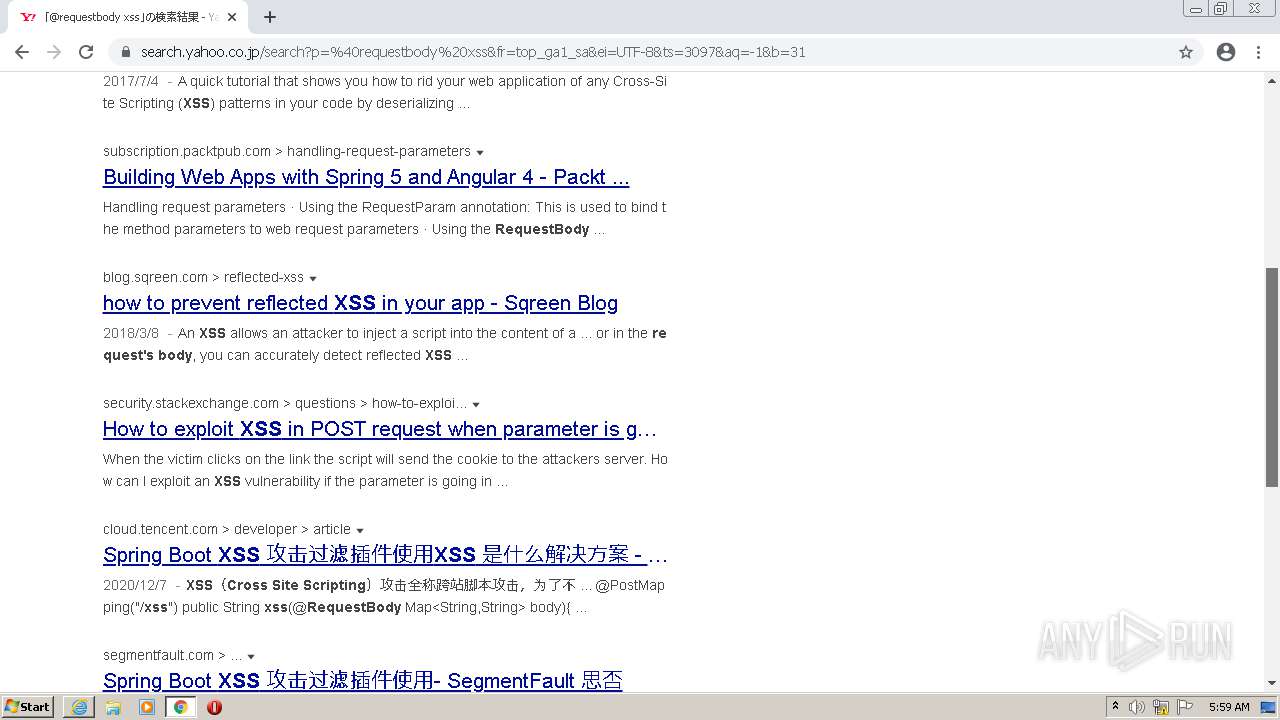Launch Internet Explorer from the taskbar
The image size is (1280, 720).
(x=79, y=707)
